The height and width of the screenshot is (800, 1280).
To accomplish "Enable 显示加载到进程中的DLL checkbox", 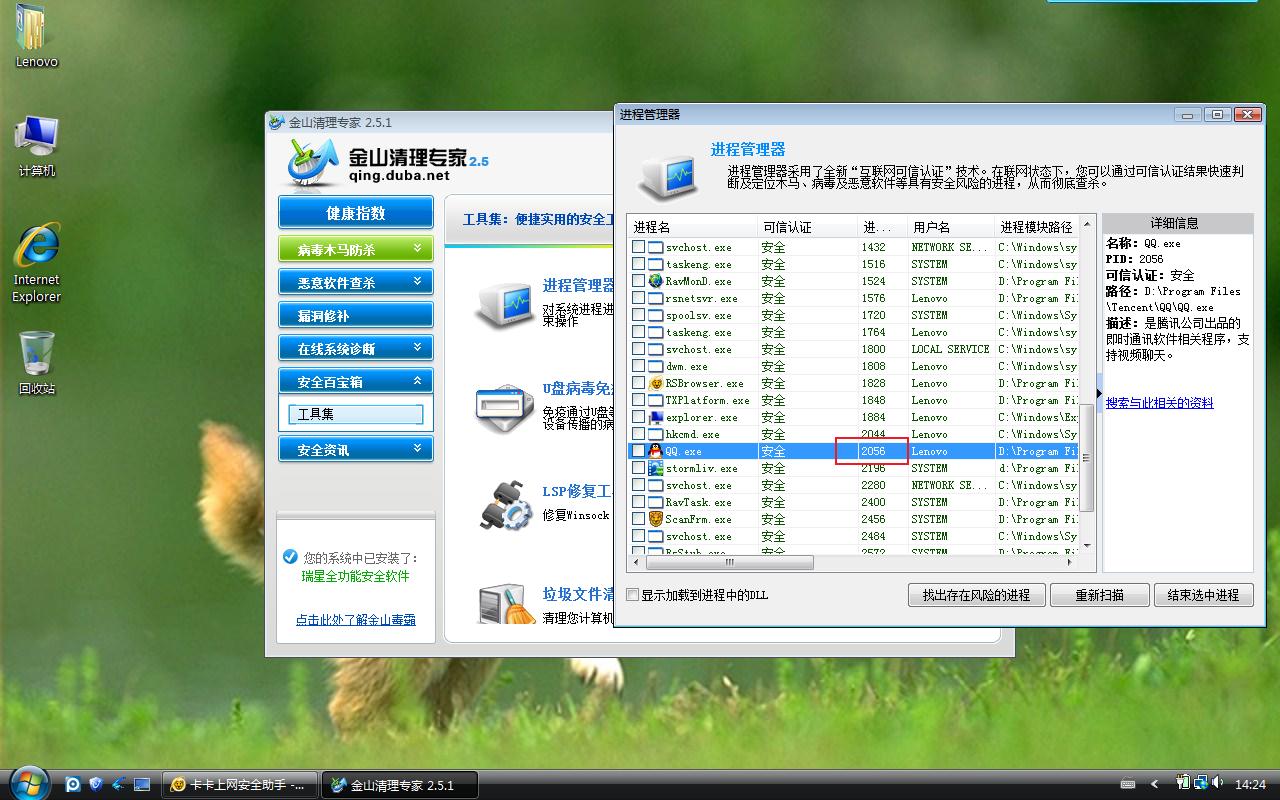I will 632,595.
